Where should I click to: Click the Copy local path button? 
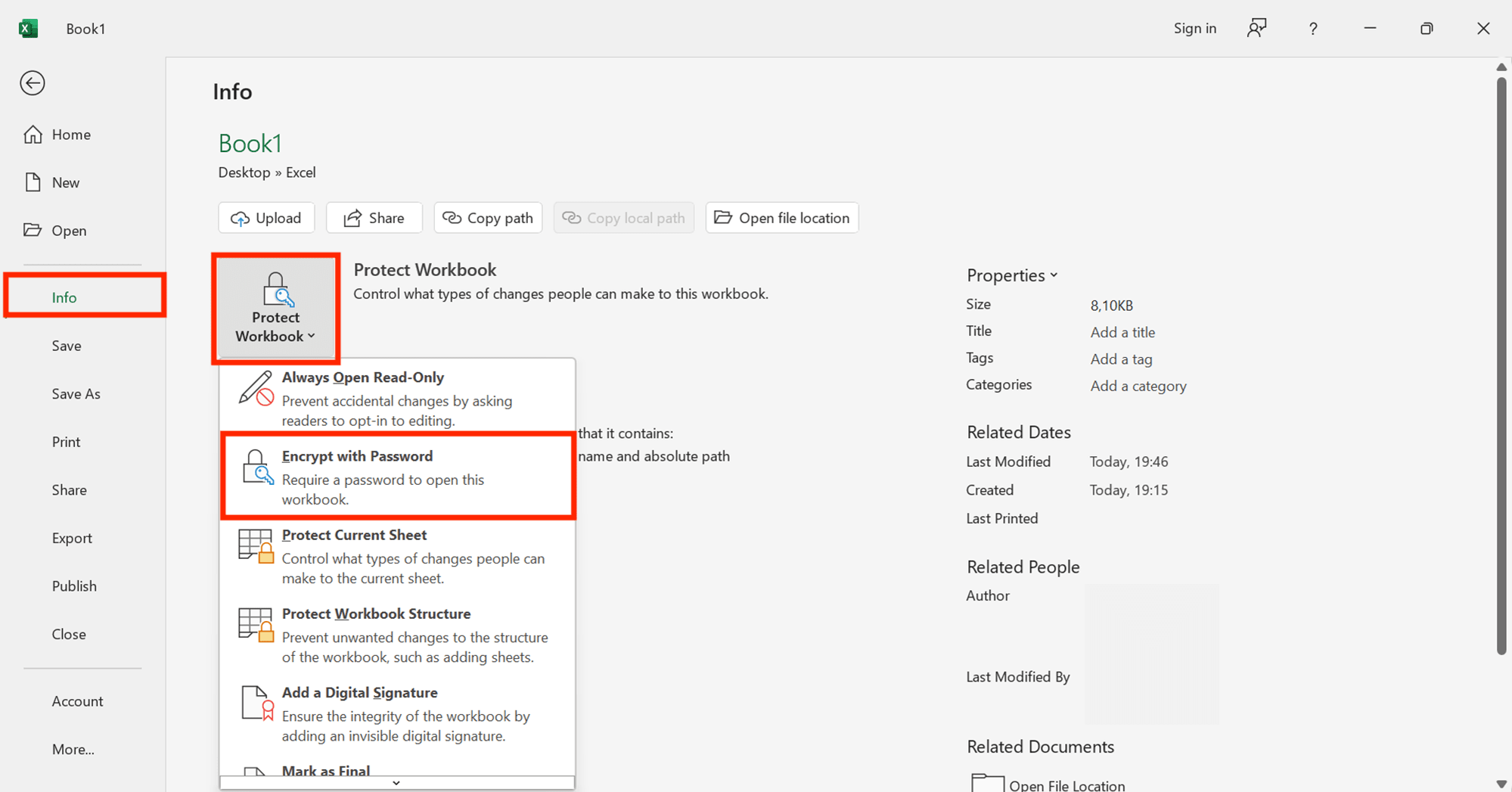click(624, 218)
